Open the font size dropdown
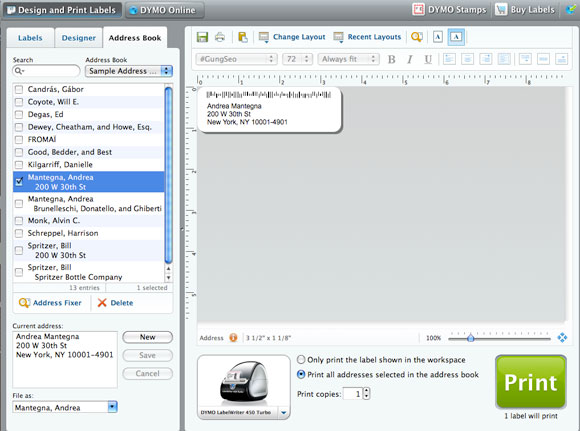 pyautogui.click(x=297, y=59)
